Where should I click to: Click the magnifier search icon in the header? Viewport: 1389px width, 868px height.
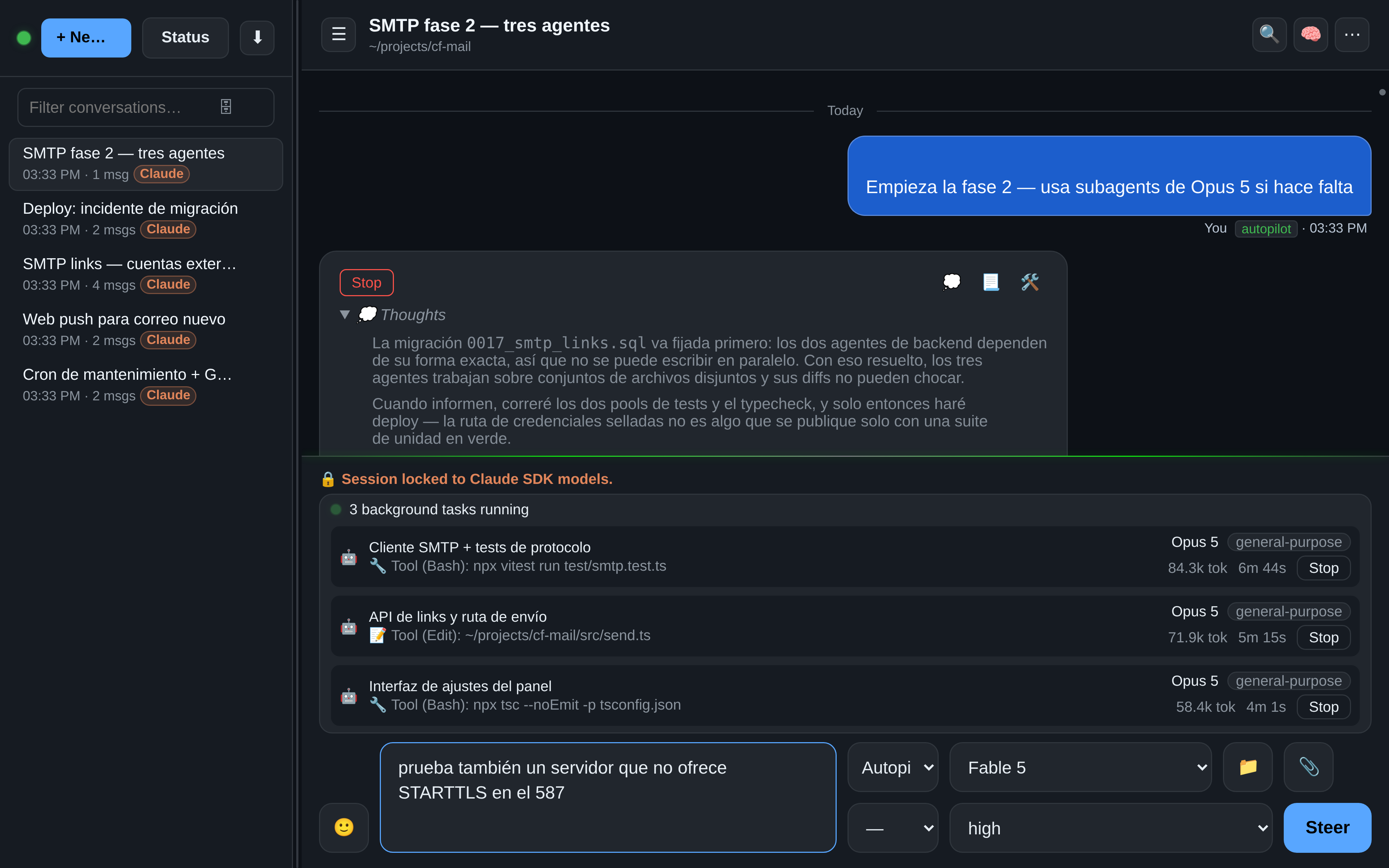point(1269,34)
